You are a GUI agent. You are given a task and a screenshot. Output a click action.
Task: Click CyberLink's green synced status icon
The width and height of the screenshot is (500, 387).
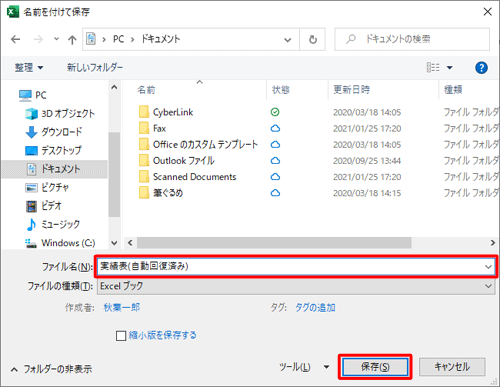275,112
